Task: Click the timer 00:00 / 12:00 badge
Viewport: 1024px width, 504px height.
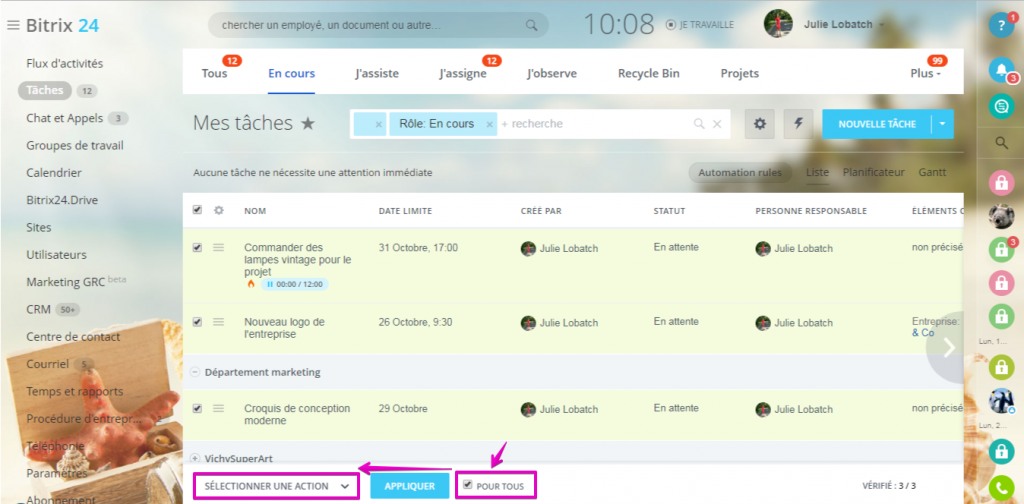Action: pos(295,284)
